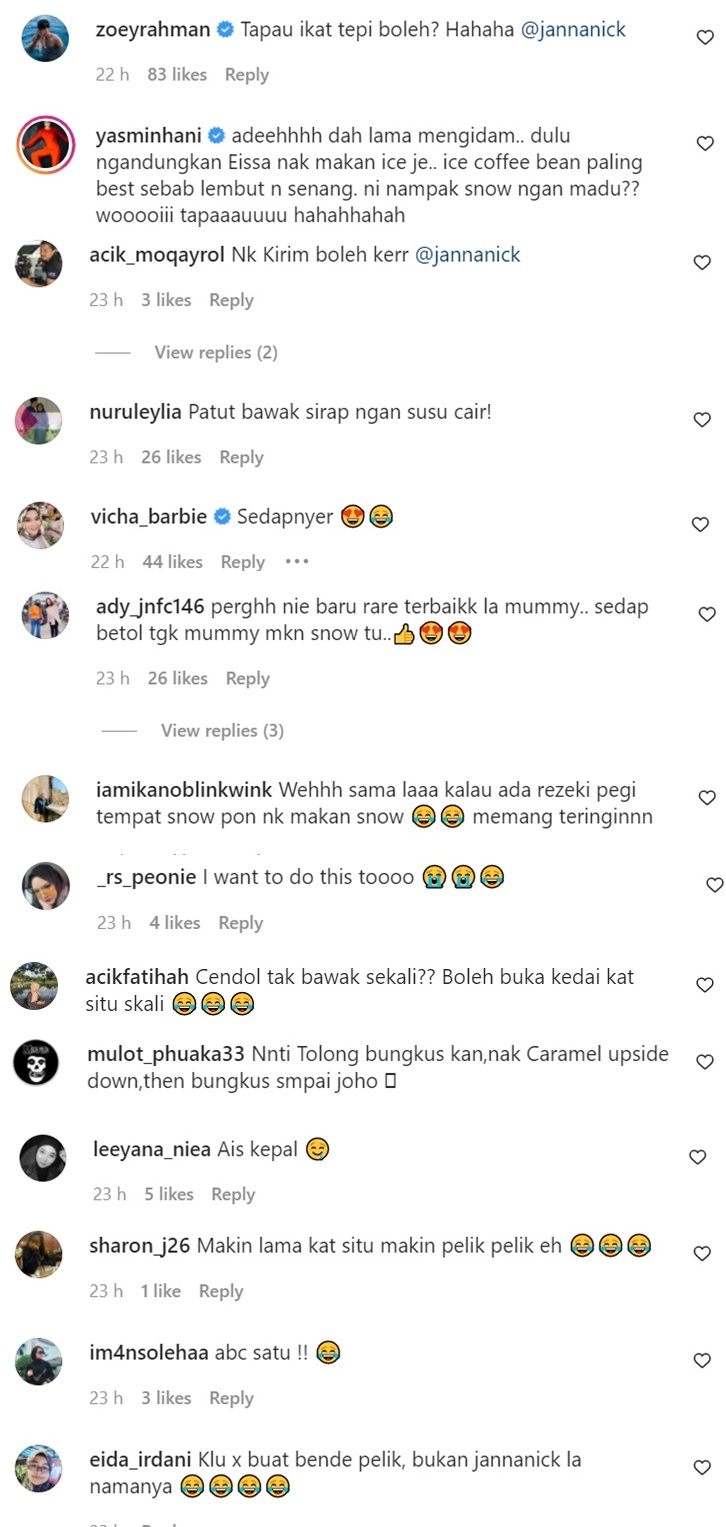Open the 83 likes list on zoeyrahman's comment
Image resolution: width=726 pixels, height=1527 pixels.
tap(177, 75)
